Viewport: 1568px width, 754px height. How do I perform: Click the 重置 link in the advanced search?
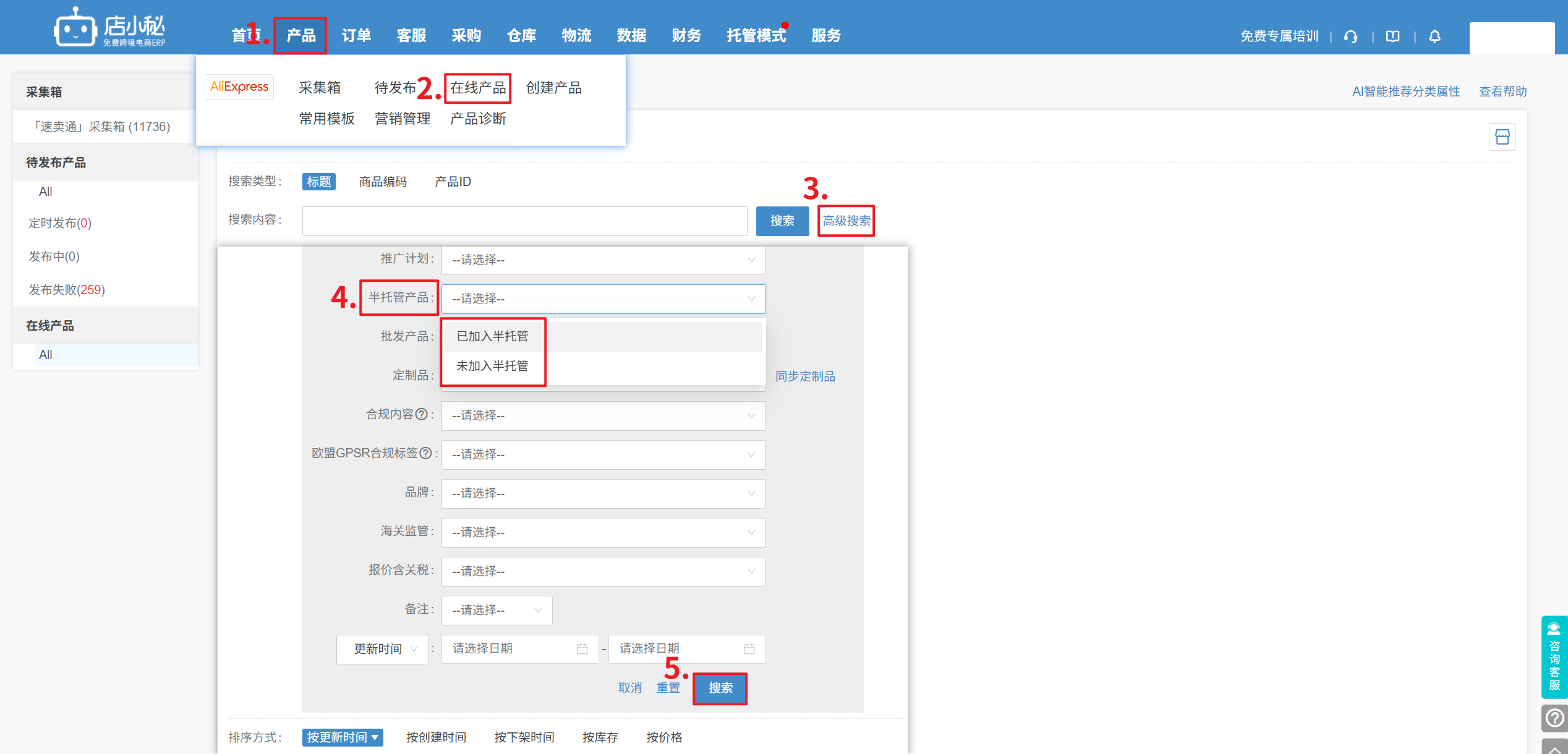(668, 688)
